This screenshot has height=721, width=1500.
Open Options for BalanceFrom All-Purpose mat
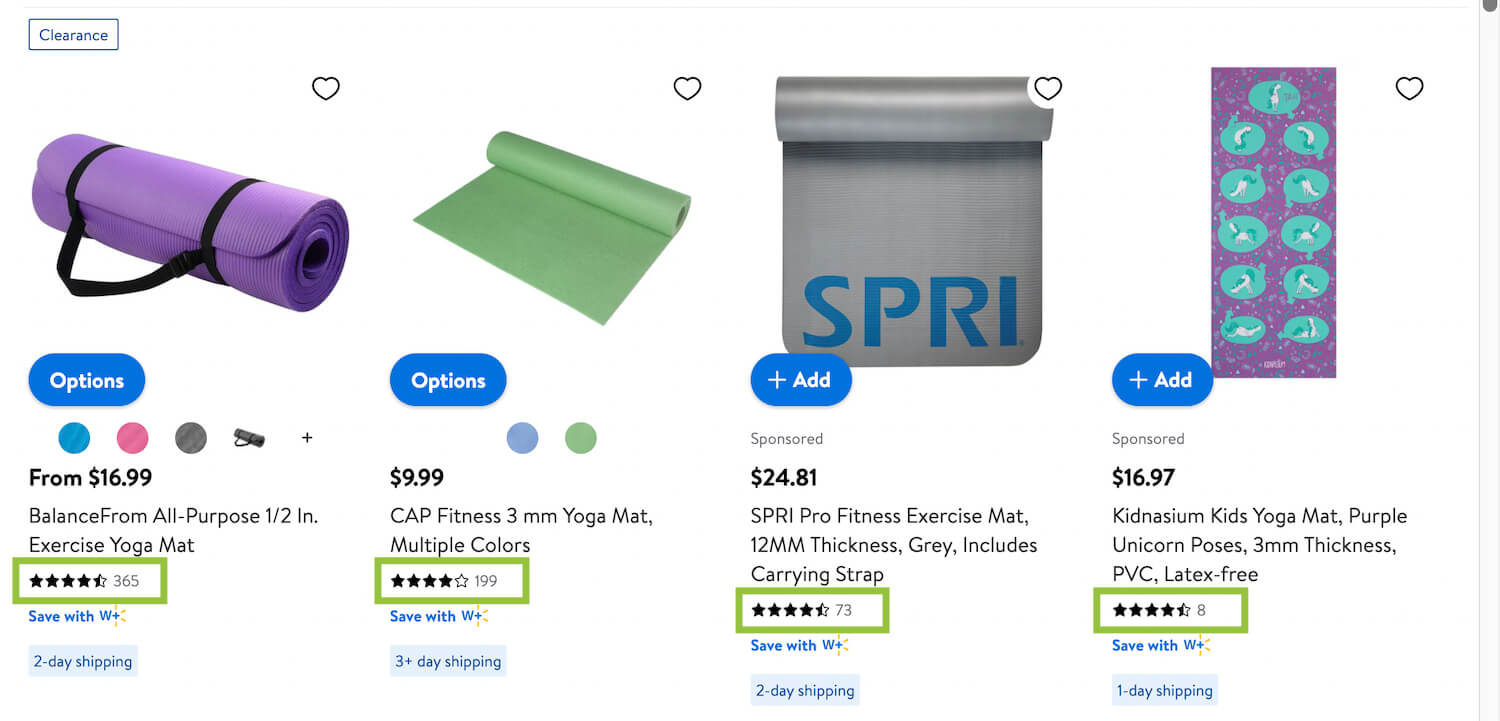click(x=87, y=380)
